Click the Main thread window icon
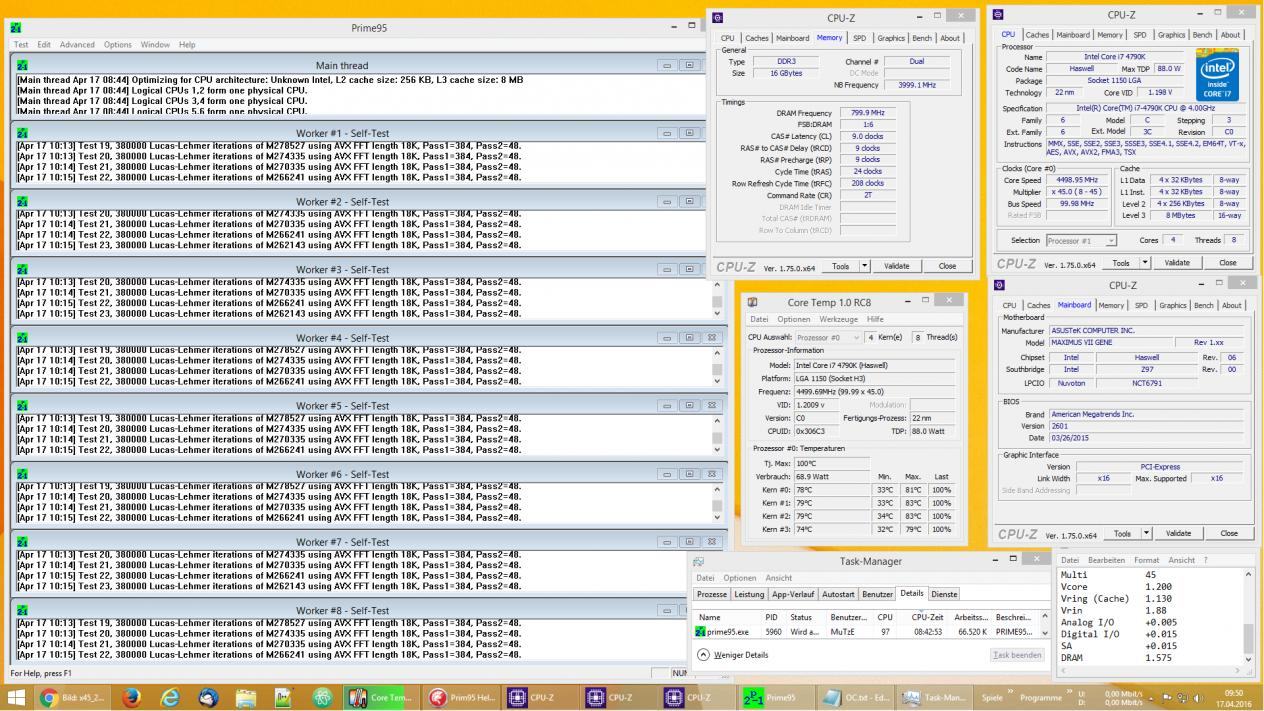 click(22, 65)
